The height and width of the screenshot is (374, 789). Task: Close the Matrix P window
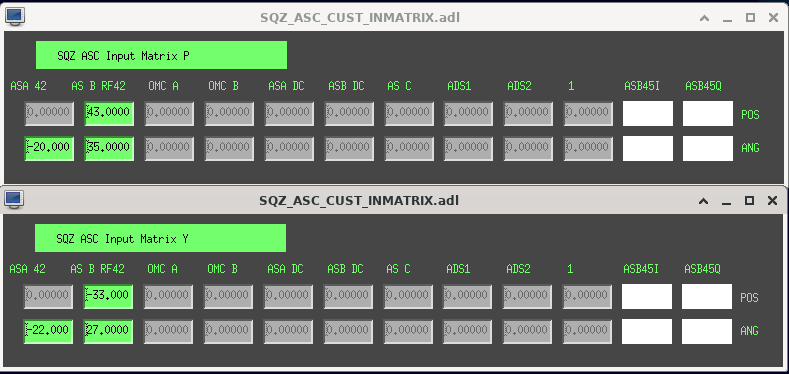[773, 18]
